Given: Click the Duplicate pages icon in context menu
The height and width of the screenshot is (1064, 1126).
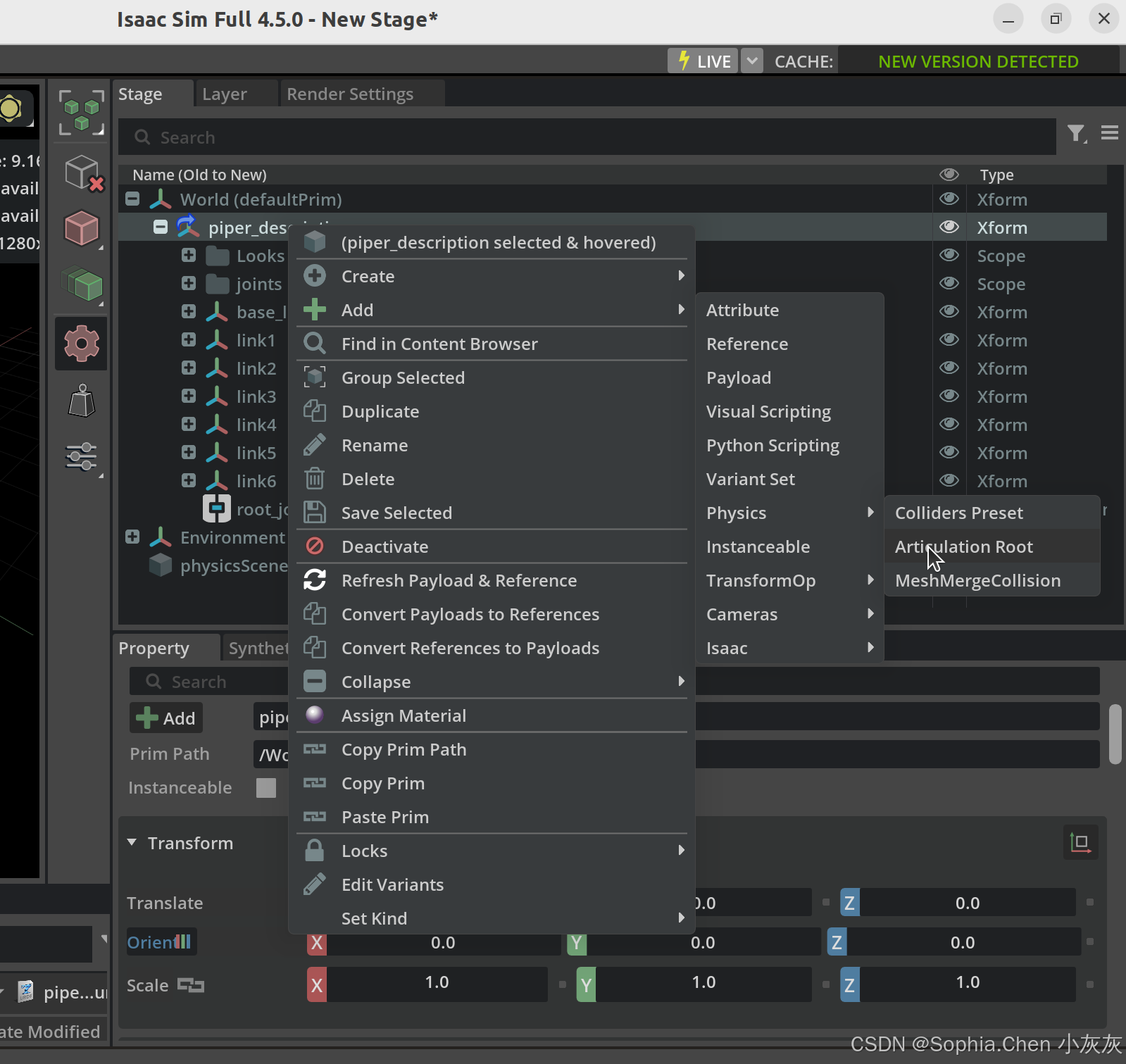Looking at the screenshot, I should coord(315,411).
